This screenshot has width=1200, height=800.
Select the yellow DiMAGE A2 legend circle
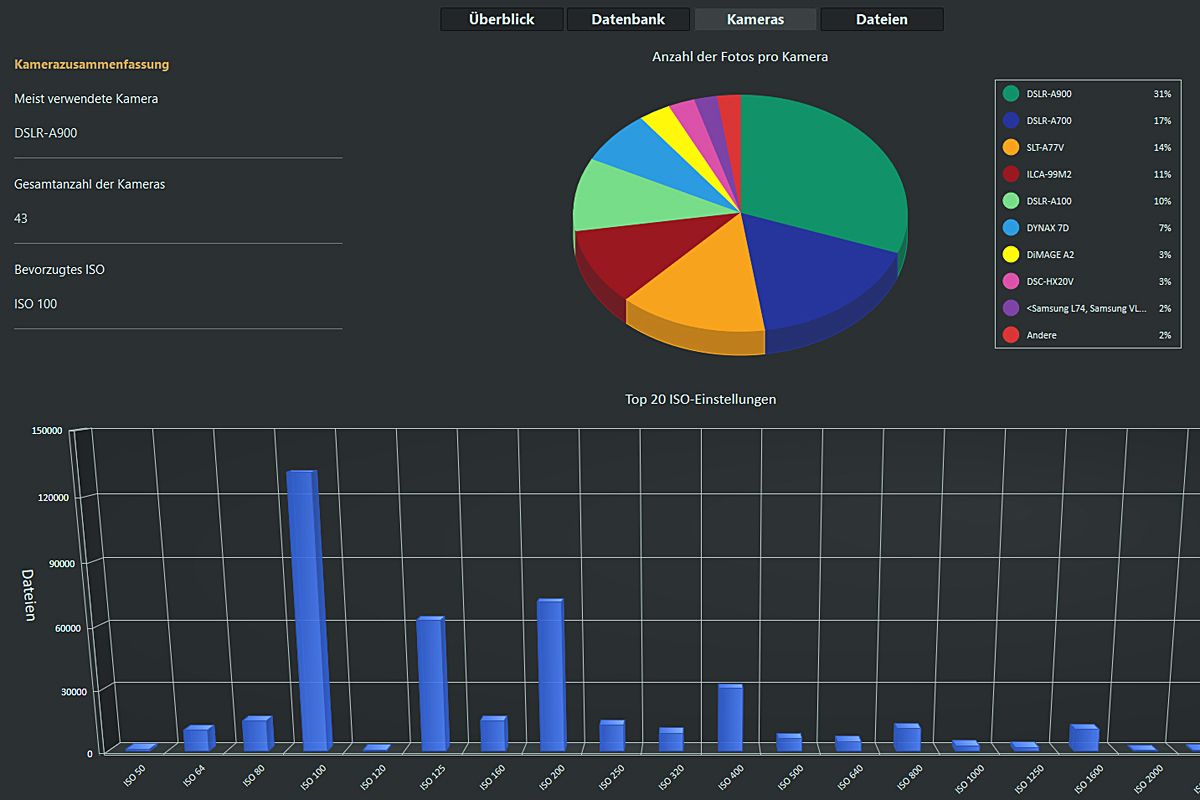(1011, 255)
